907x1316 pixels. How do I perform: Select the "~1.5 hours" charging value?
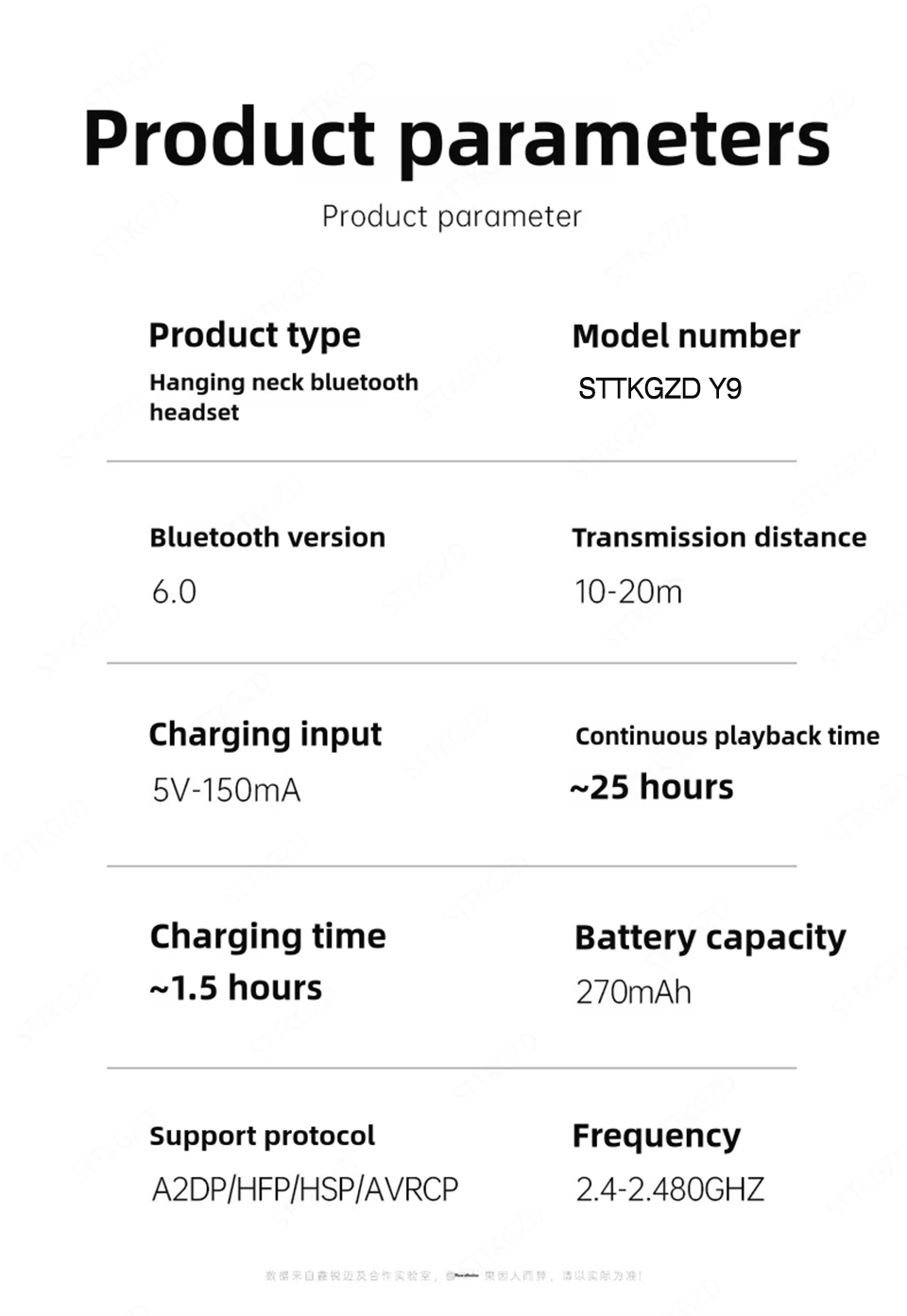coord(236,988)
